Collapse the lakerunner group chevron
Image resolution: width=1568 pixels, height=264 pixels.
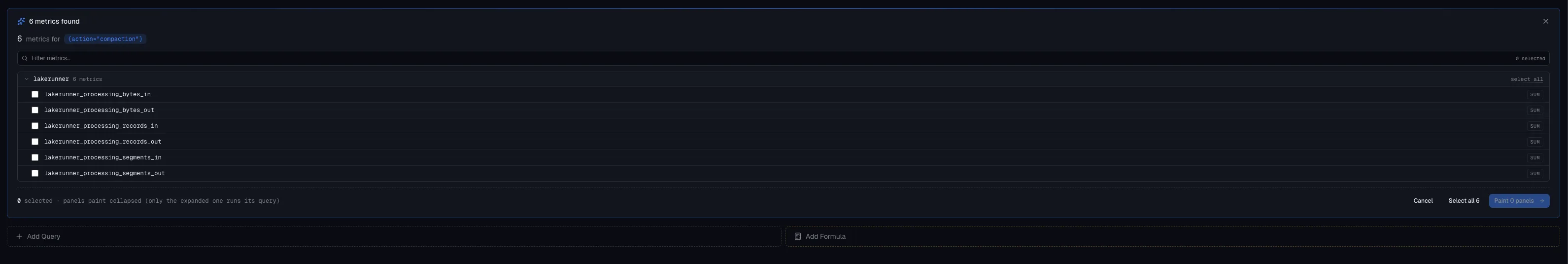[27, 79]
